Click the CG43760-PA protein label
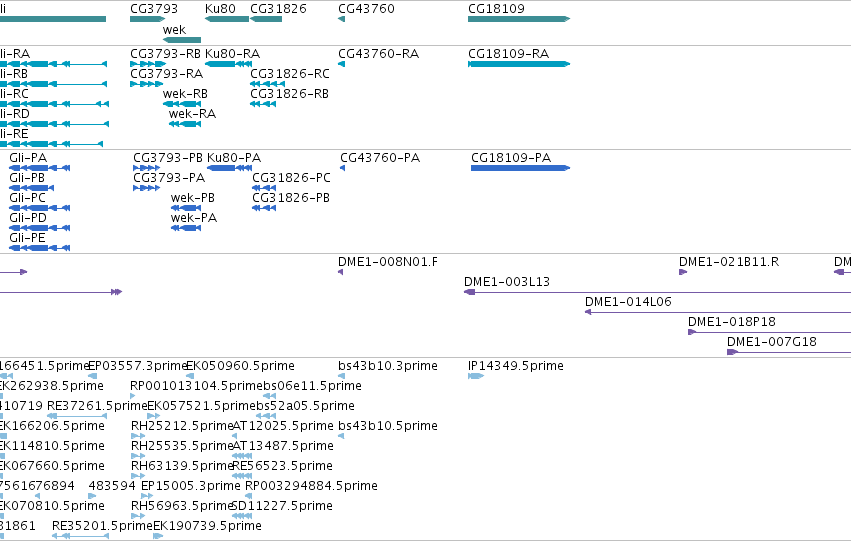The width and height of the screenshot is (851, 541). tap(380, 158)
